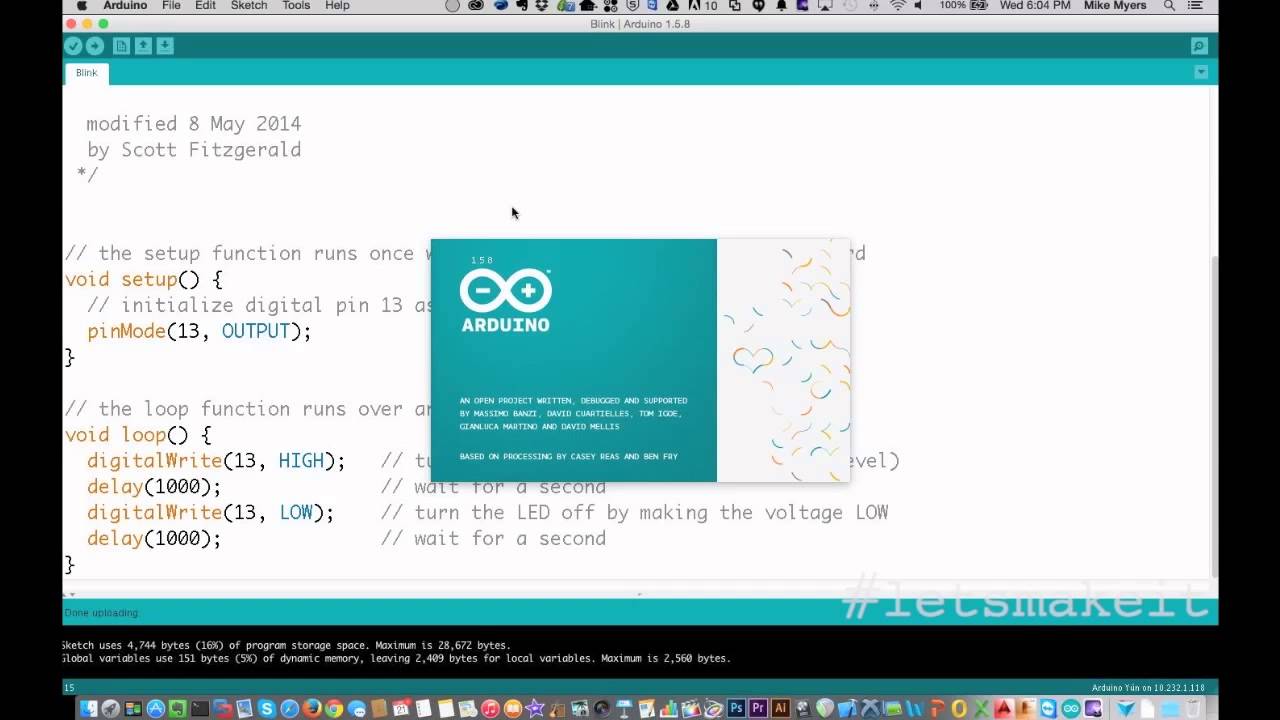Create a new sketch via the New icon

120,45
